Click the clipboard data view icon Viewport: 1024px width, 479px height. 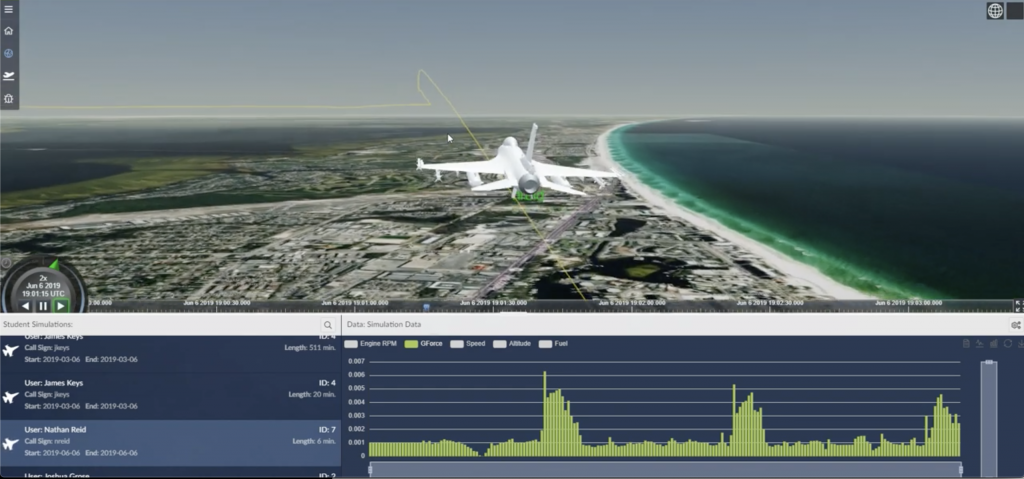[966, 344]
